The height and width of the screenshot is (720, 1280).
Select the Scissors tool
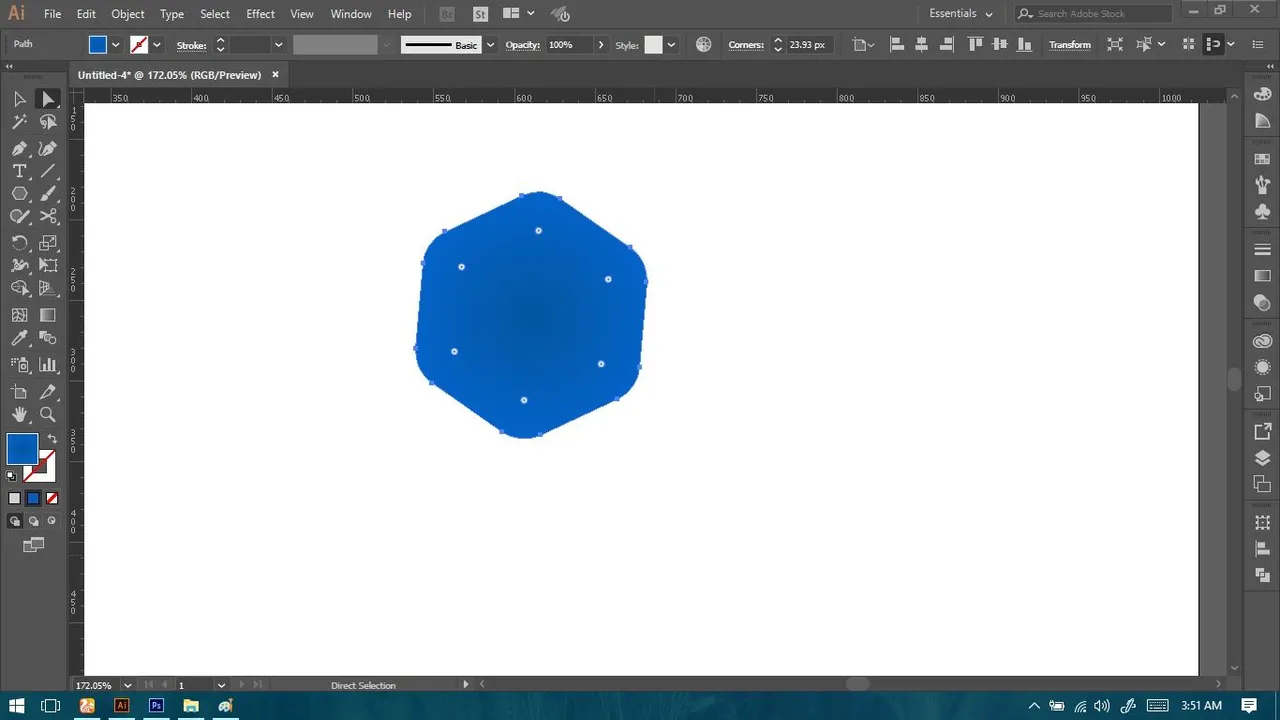(x=48, y=217)
